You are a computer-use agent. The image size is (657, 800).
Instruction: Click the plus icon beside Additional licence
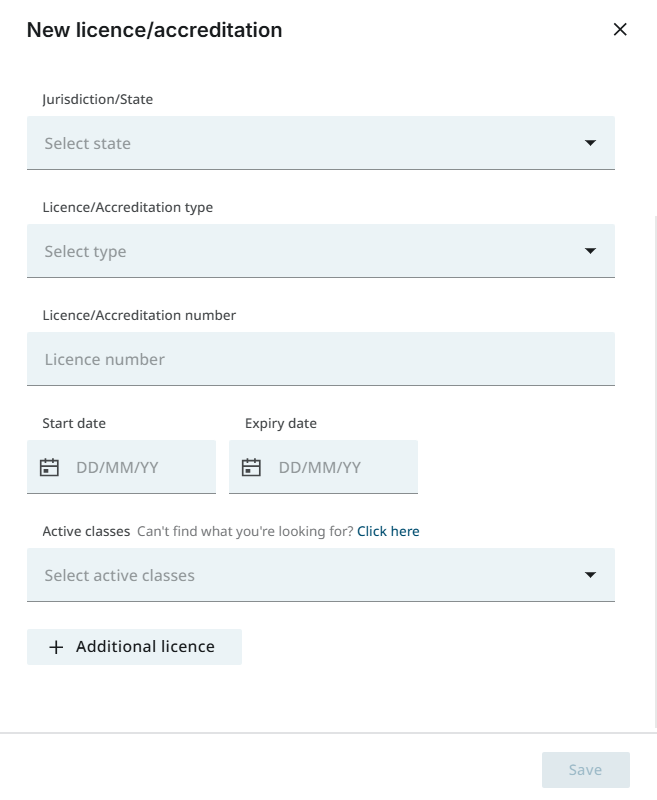56,647
